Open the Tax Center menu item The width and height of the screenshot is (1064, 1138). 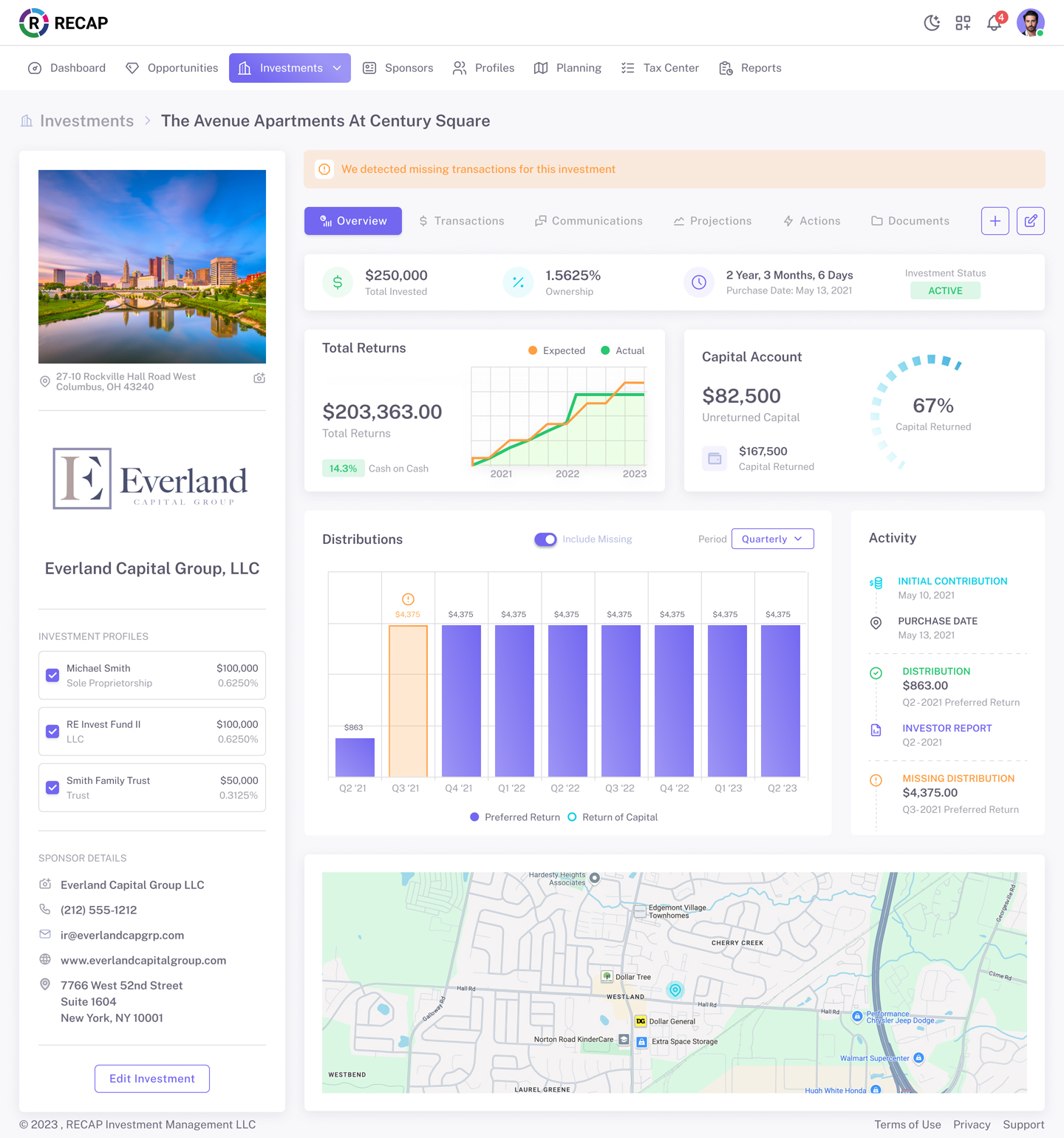[660, 68]
